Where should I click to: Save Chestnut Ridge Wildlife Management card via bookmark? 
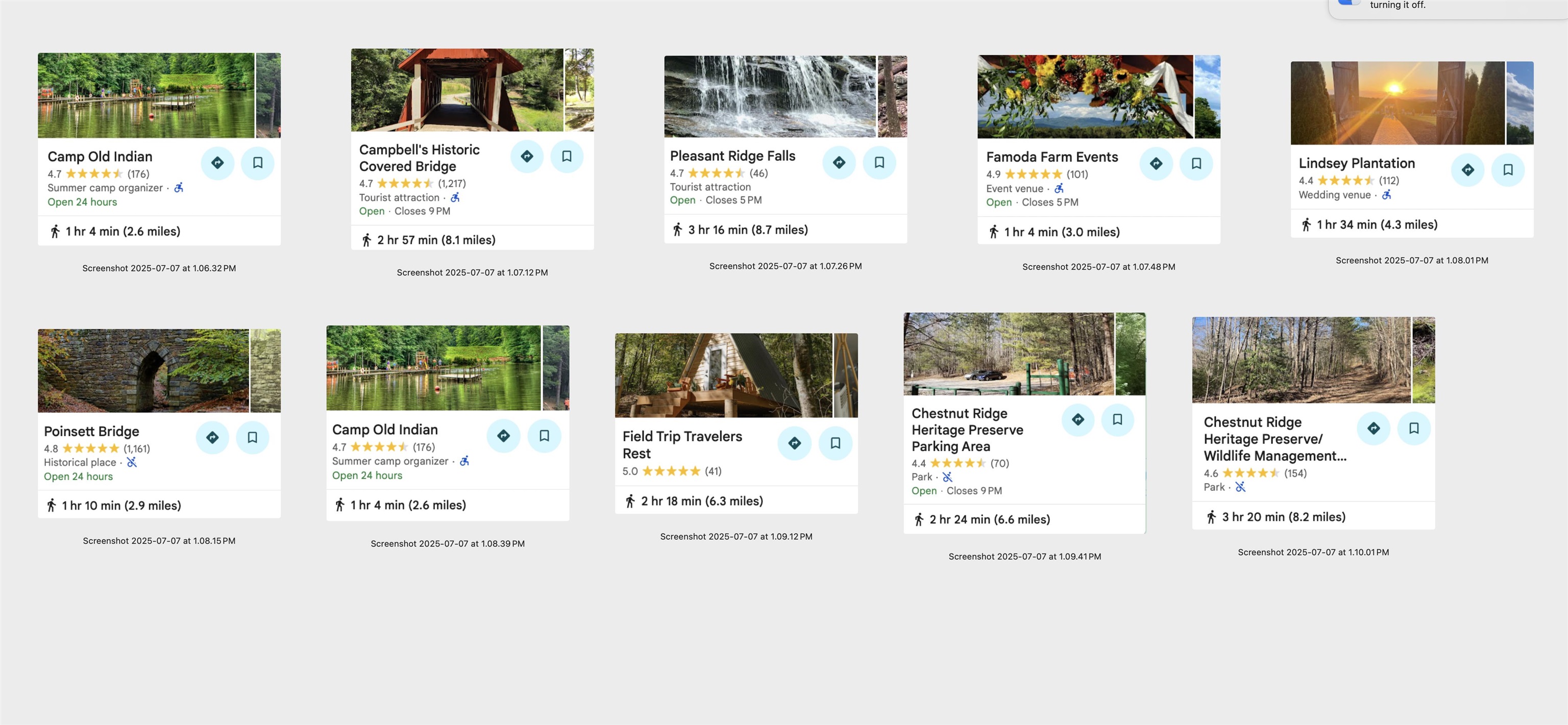[x=1413, y=428]
